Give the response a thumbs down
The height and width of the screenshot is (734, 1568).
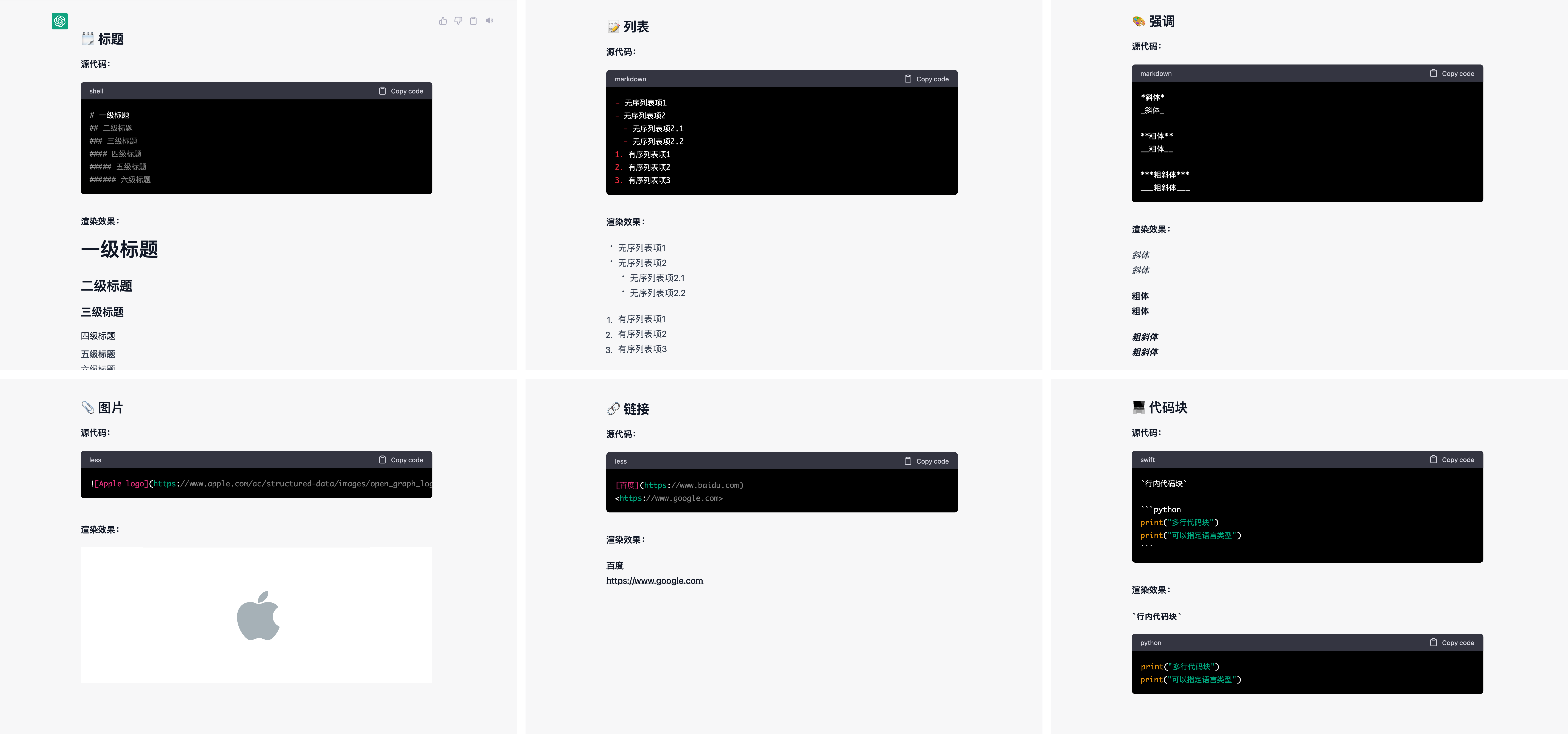click(x=458, y=21)
